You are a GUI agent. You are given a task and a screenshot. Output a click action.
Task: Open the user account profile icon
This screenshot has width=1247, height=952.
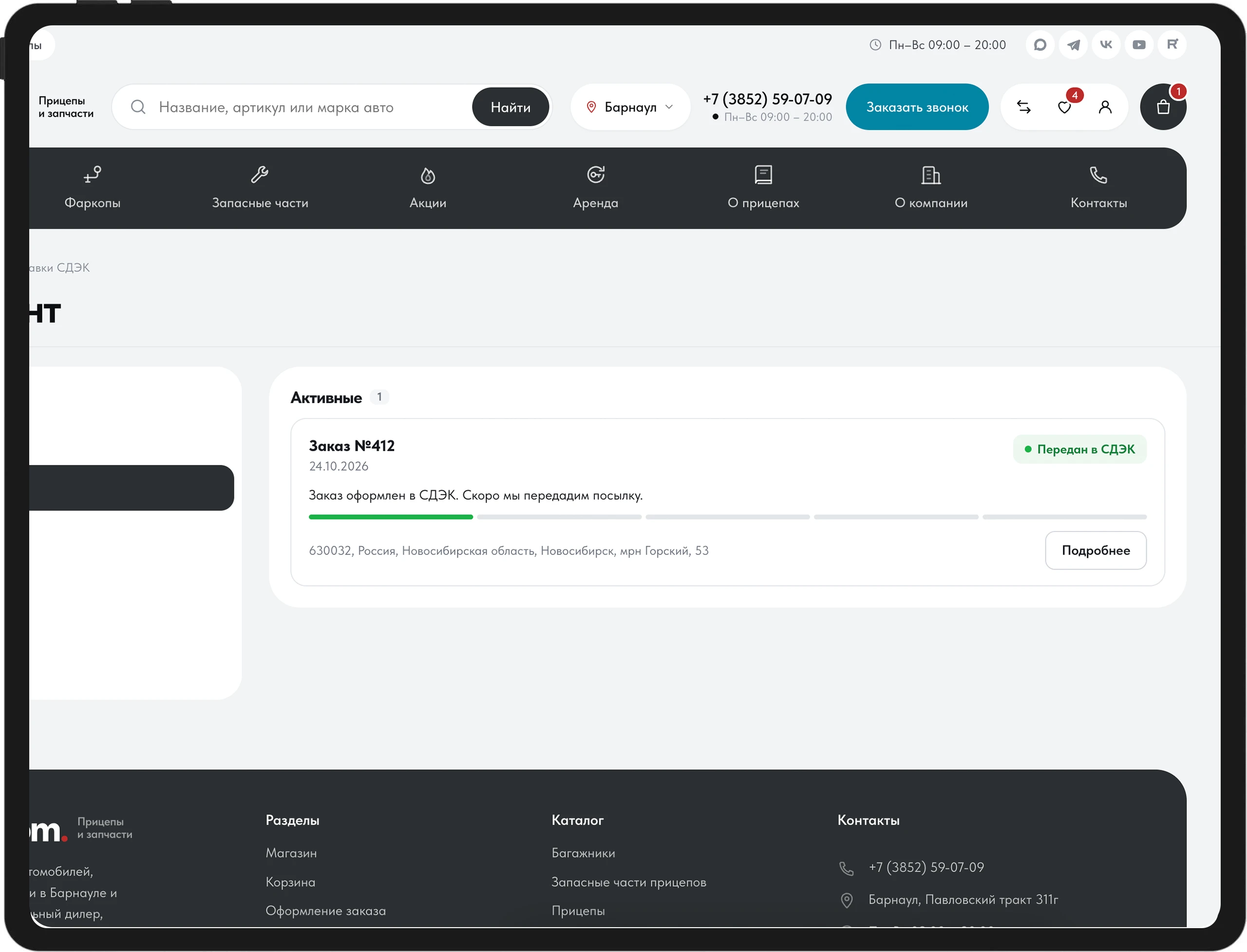(x=1105, y=107)
